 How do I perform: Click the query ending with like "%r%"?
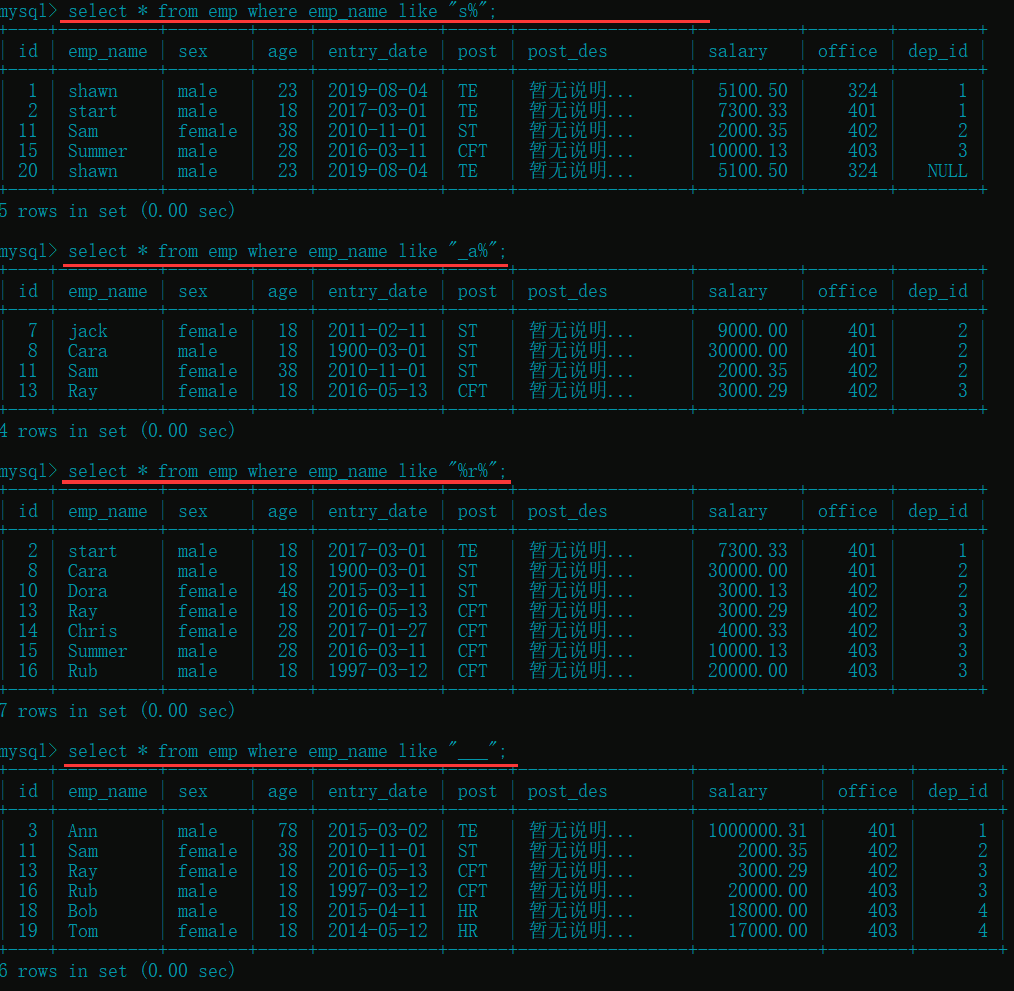[x=287, y=471]
